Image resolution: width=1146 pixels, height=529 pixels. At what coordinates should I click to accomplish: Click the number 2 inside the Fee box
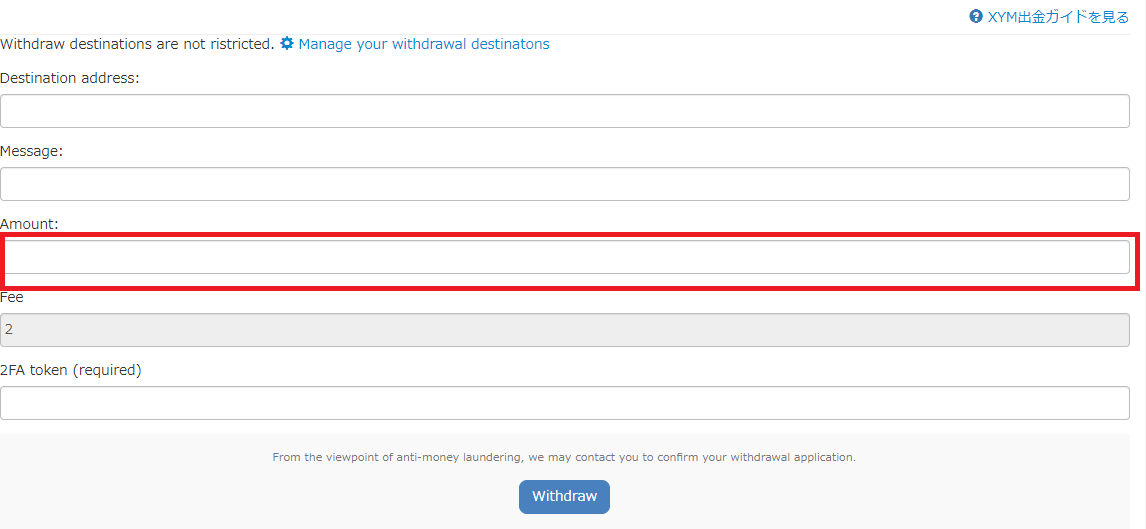(9, 330)
